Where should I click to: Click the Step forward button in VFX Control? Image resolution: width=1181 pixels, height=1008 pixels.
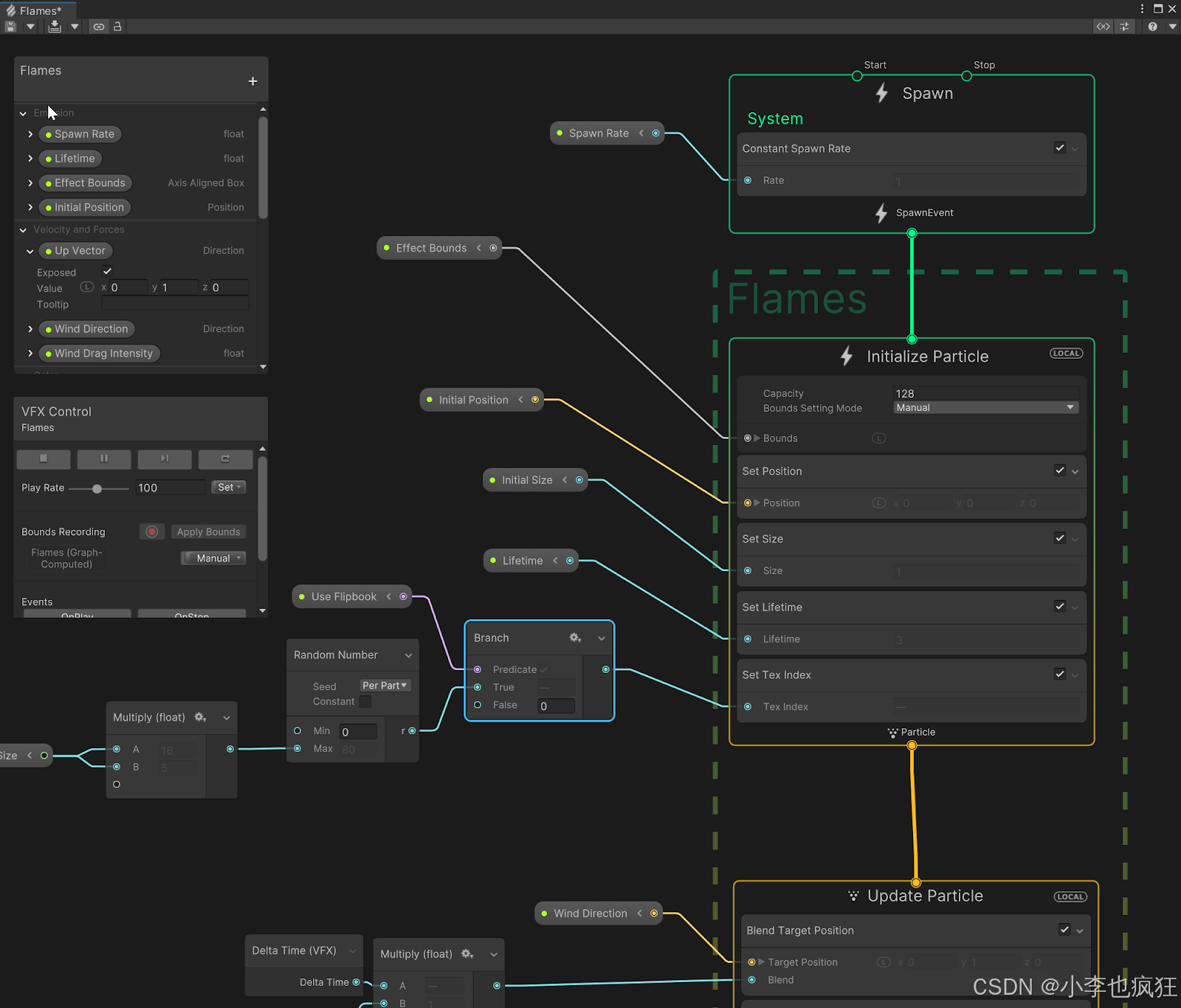click(x=165, y=459)
